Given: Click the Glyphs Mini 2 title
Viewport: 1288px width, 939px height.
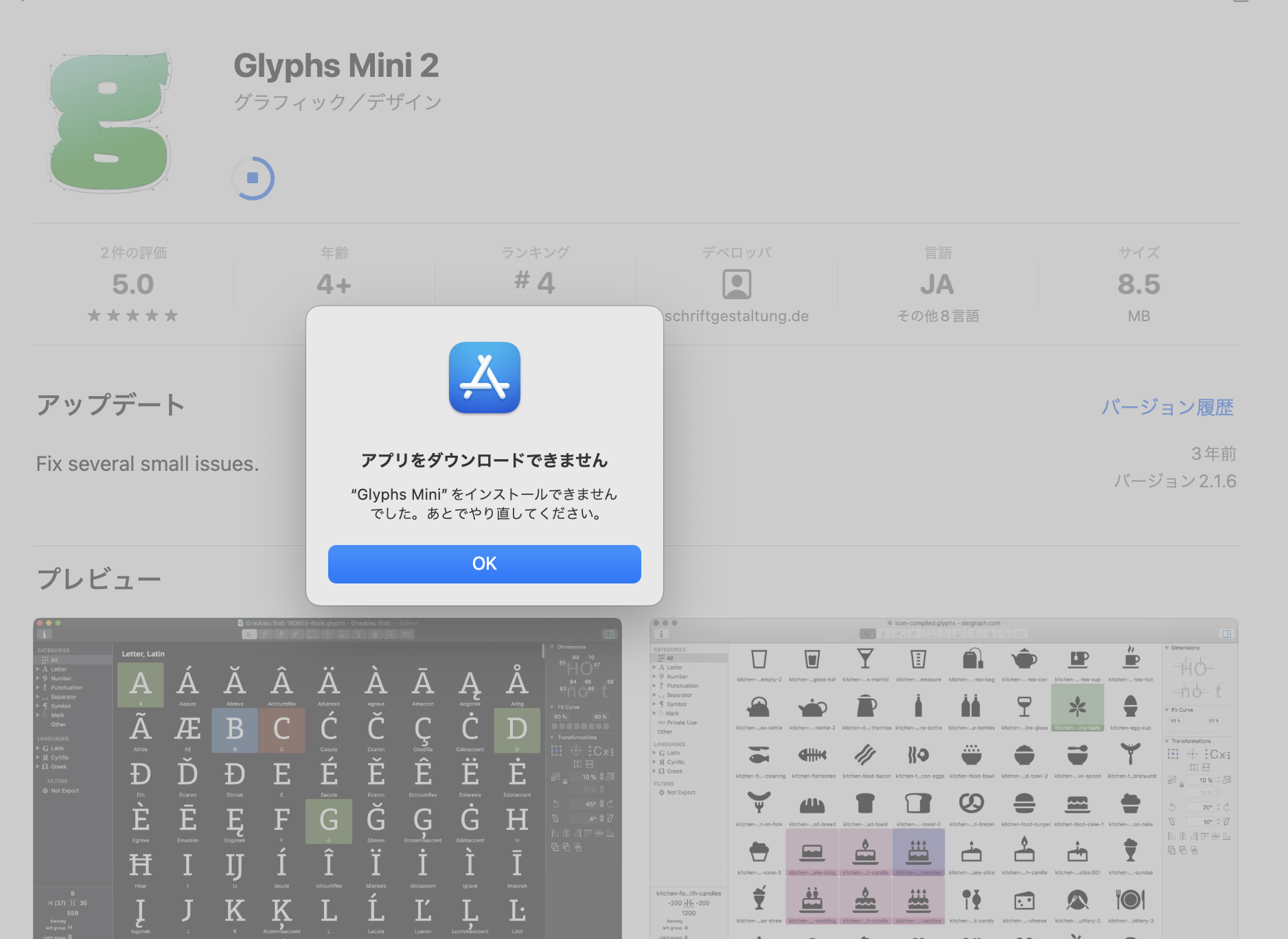Looking at the screenshot, I should (x=336, y=66).
